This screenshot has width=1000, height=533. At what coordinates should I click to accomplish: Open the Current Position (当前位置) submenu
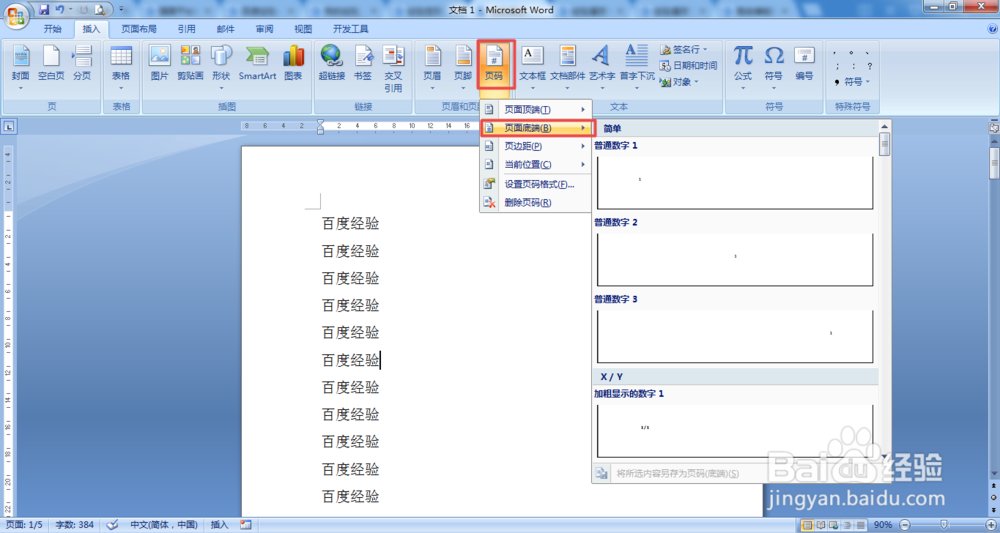[536, 164]
